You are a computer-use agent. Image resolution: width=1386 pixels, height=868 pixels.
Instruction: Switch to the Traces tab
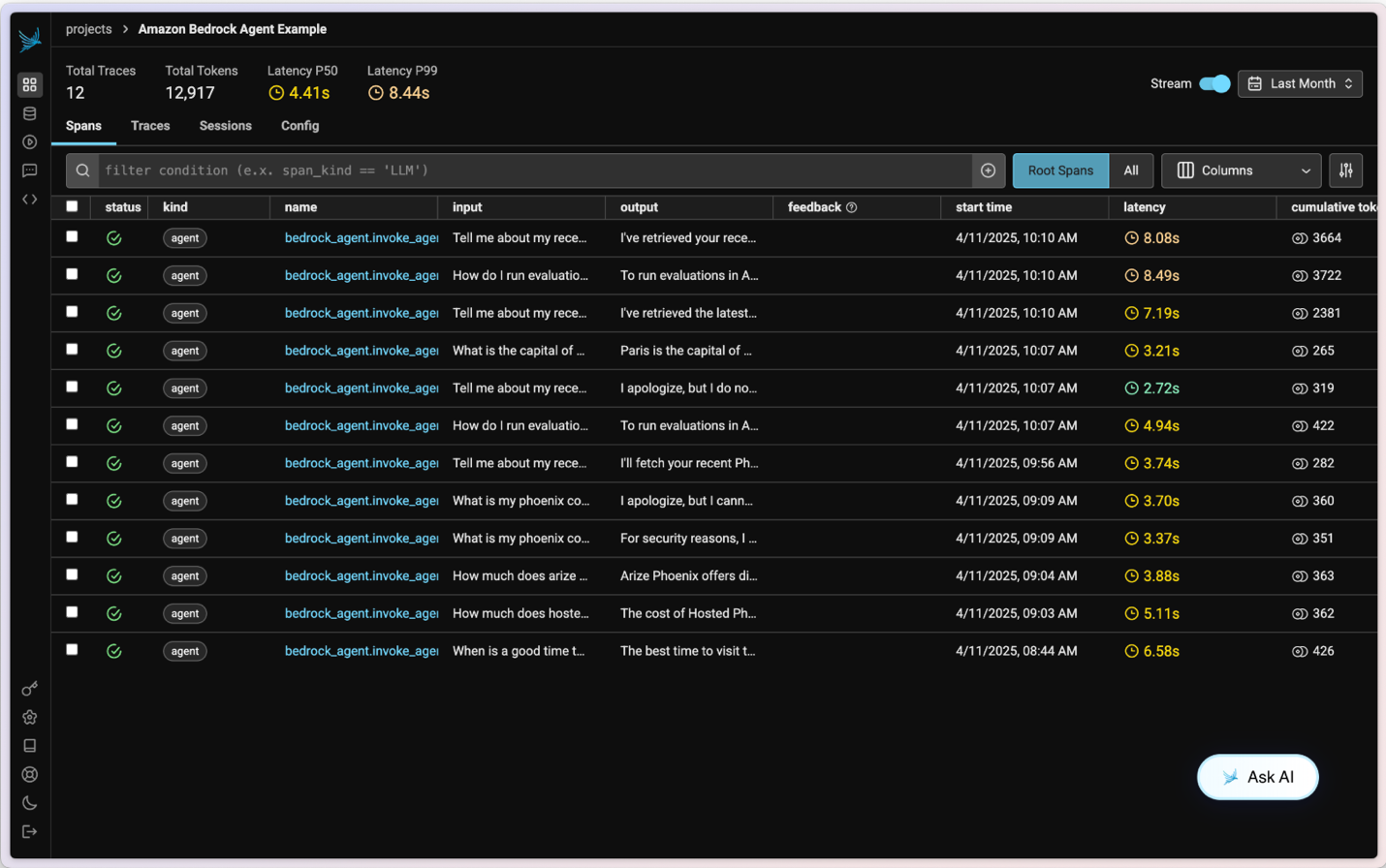point(150,126)
